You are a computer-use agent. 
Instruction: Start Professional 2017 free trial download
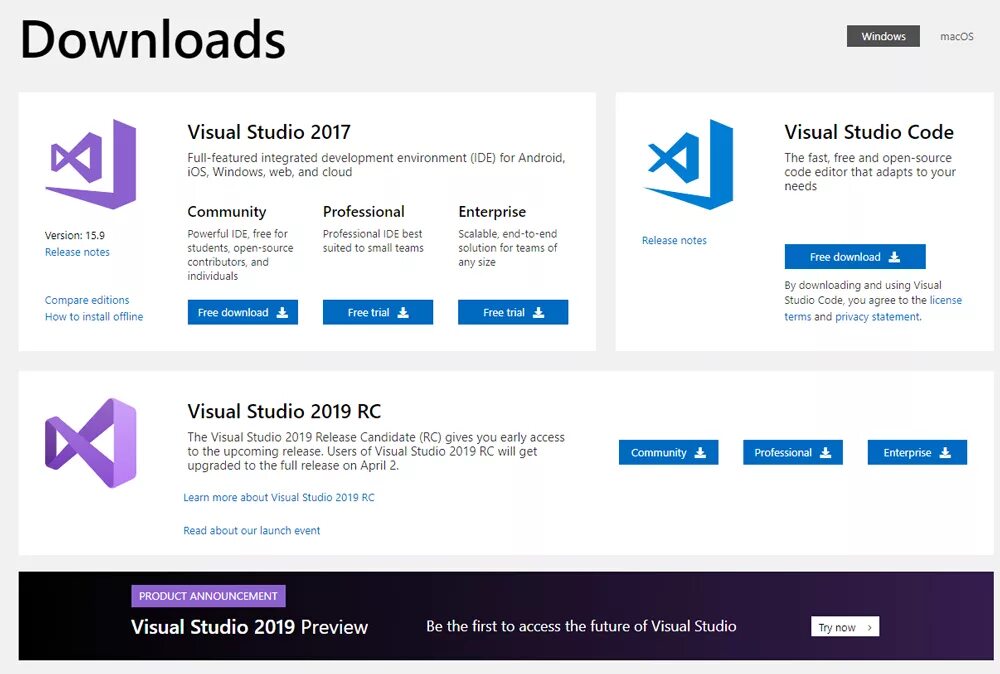[378, 312]
